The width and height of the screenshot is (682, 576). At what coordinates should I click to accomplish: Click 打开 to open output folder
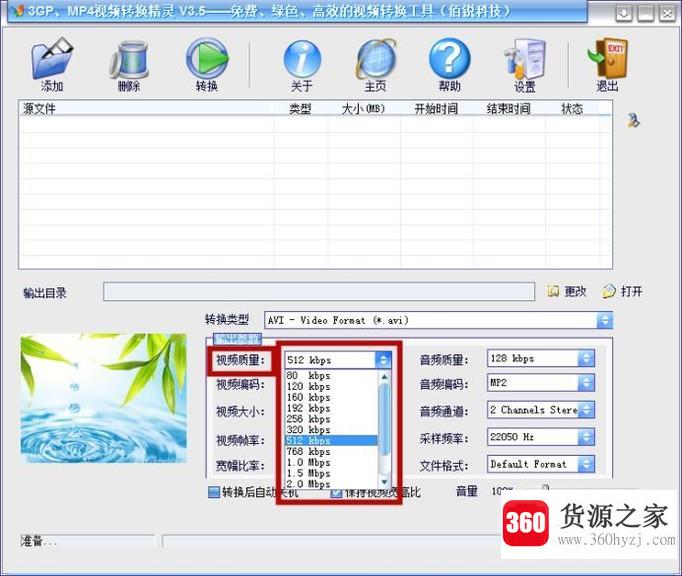coord(622,291)
